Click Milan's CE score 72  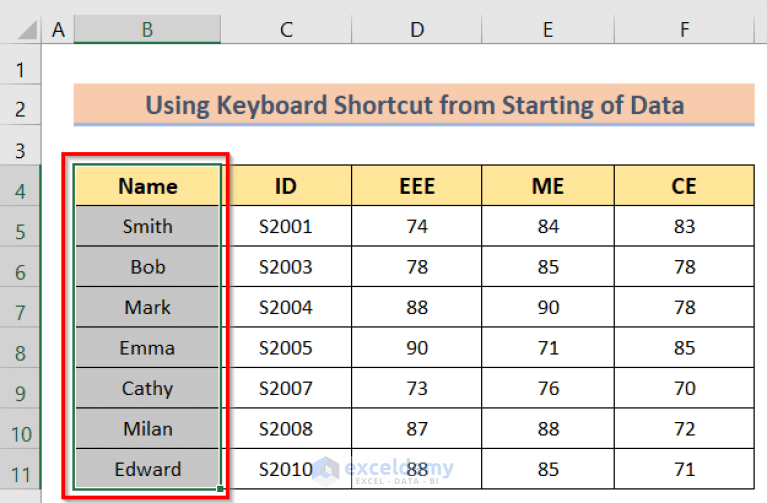click(684, 429)
